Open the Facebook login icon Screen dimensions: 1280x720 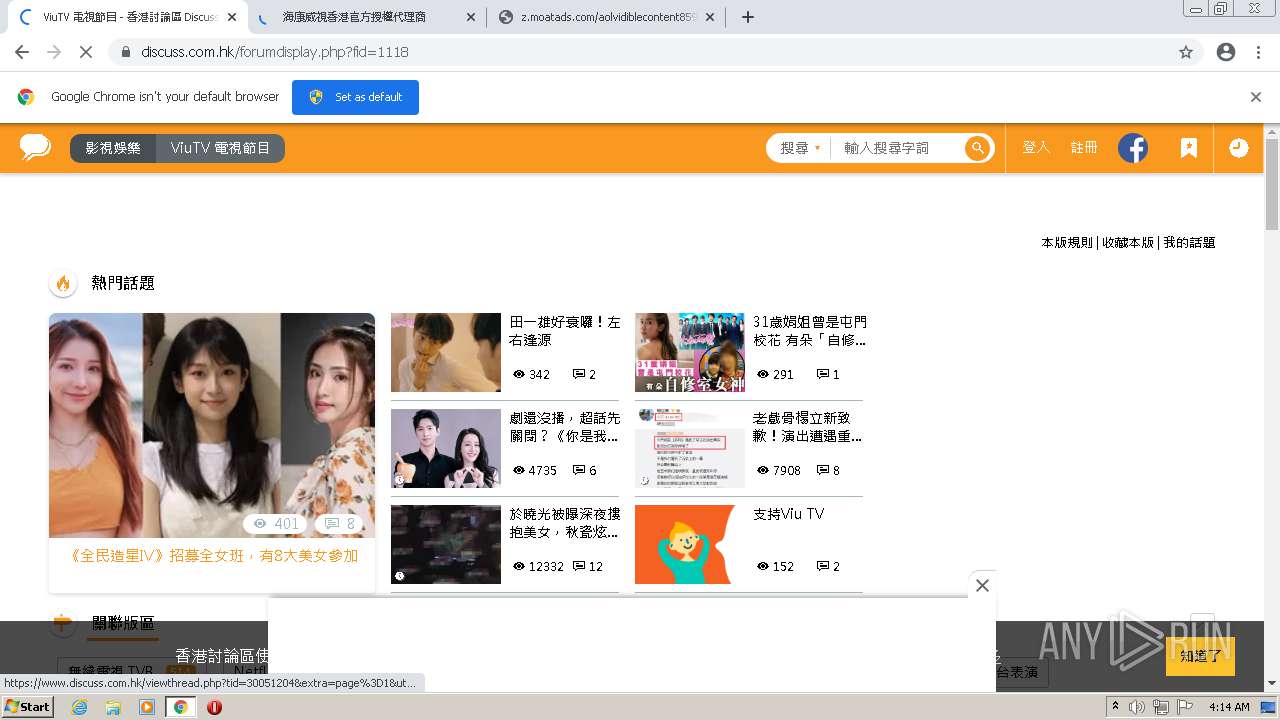point(1132,148)
